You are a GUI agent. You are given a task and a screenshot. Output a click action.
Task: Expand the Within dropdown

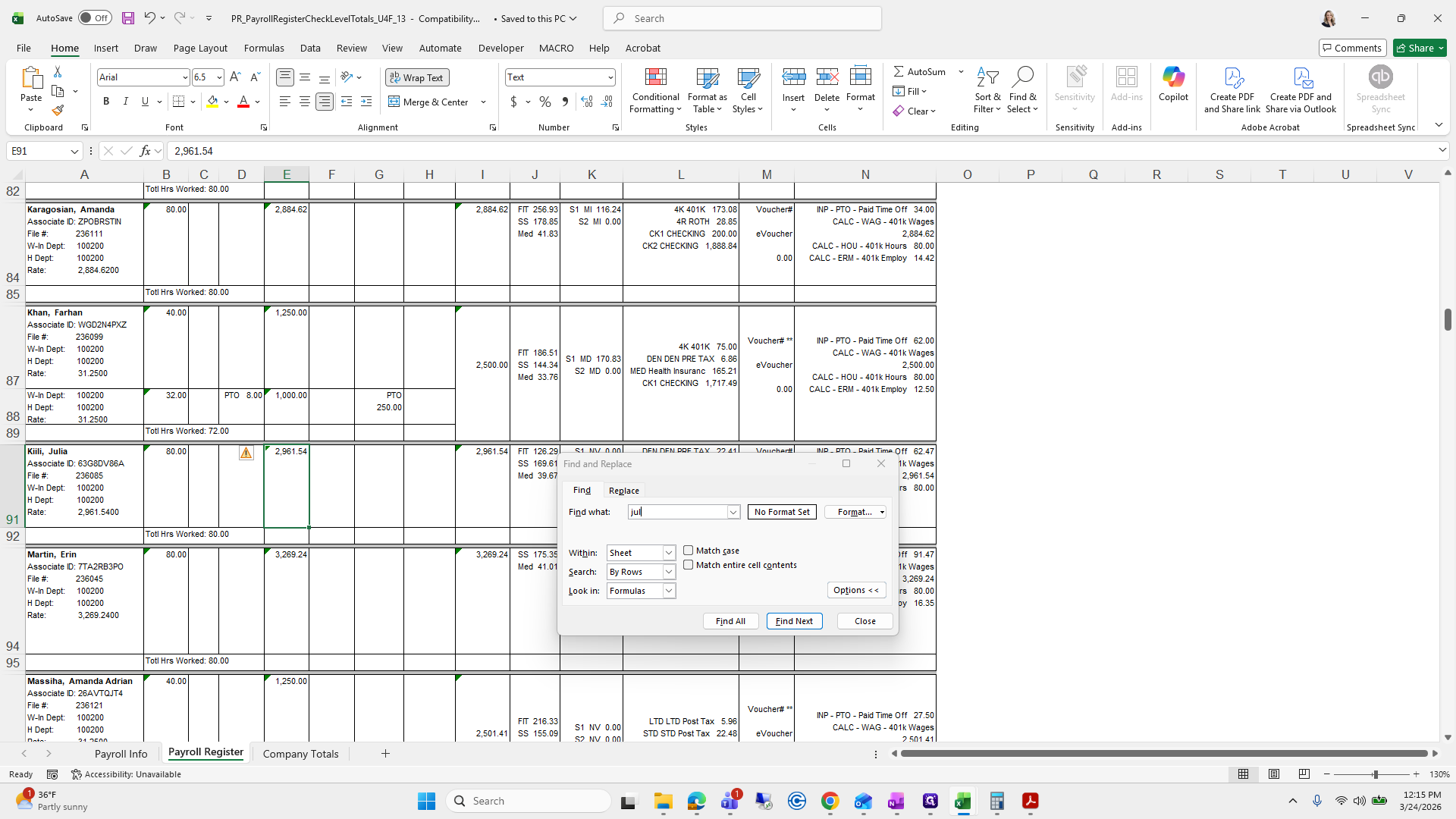coord(669,553)
